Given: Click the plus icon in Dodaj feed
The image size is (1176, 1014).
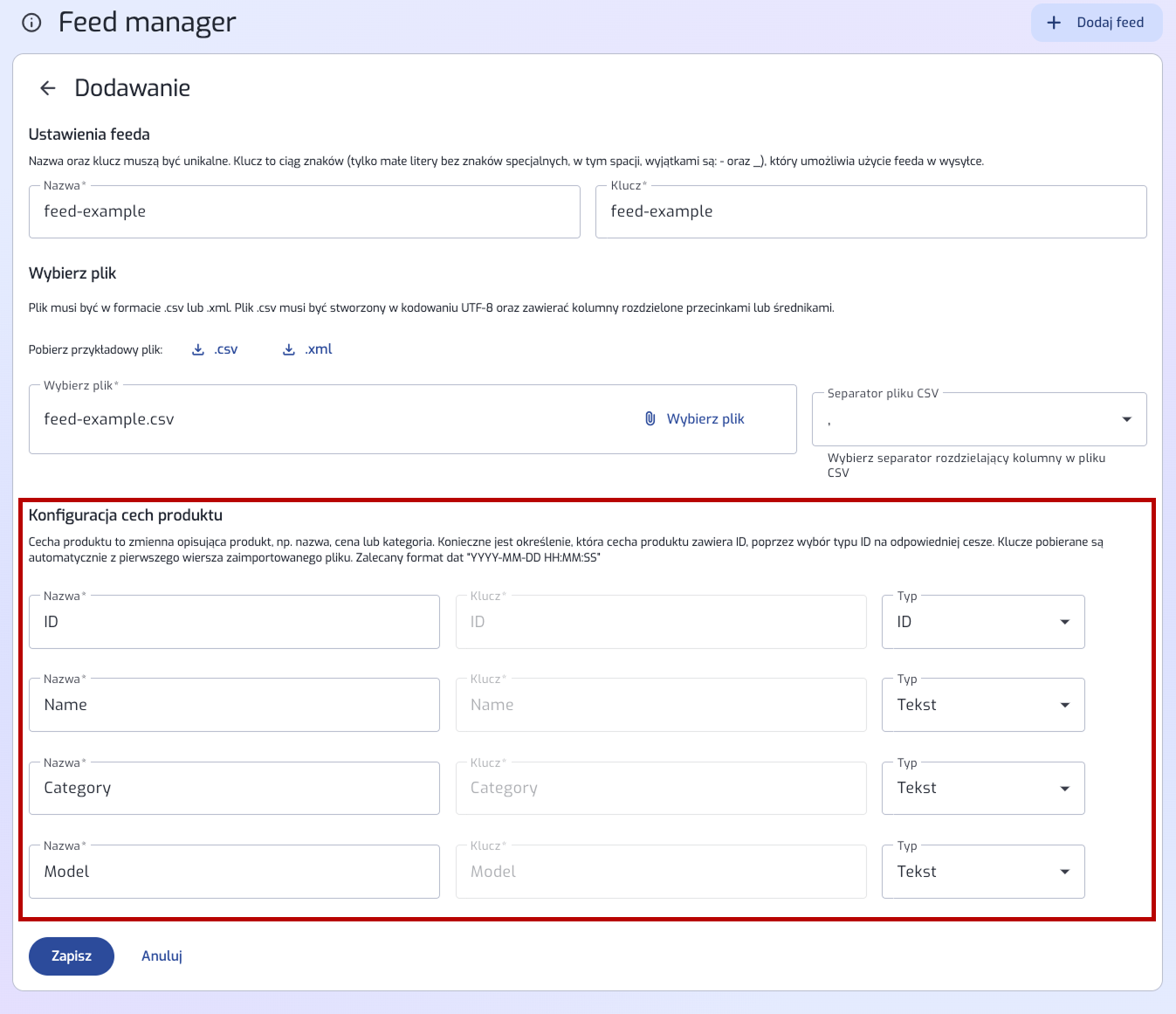Looking at the screenshot, I should click(1054, 23).
